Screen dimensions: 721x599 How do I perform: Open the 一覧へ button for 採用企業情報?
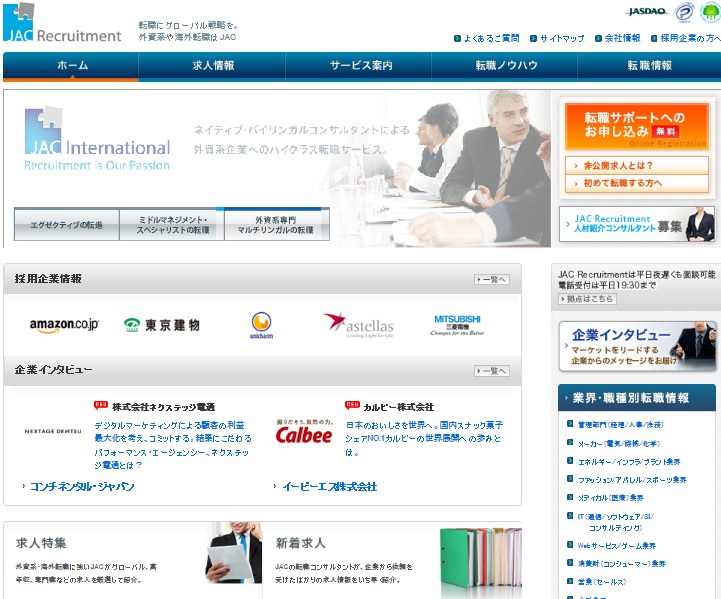pos(491,280)
